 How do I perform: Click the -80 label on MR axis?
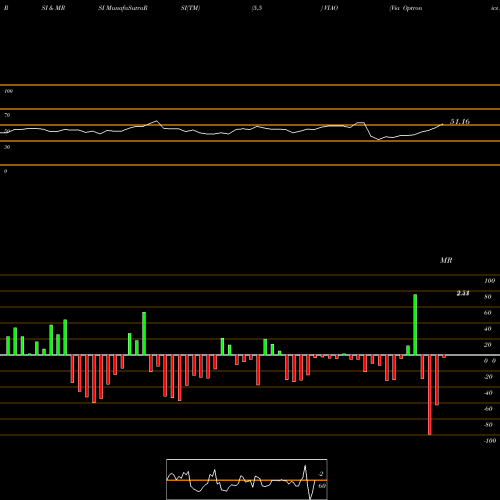click(488, 425)
